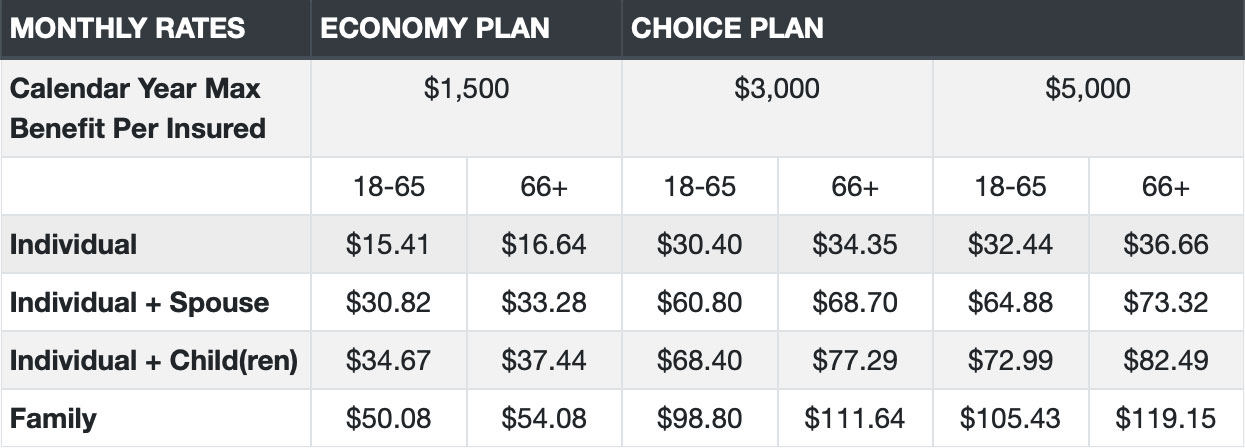Click the $77.29 Individual + Child(ren) rate
The image size is (1245, 448).
[x=855, y=360]
